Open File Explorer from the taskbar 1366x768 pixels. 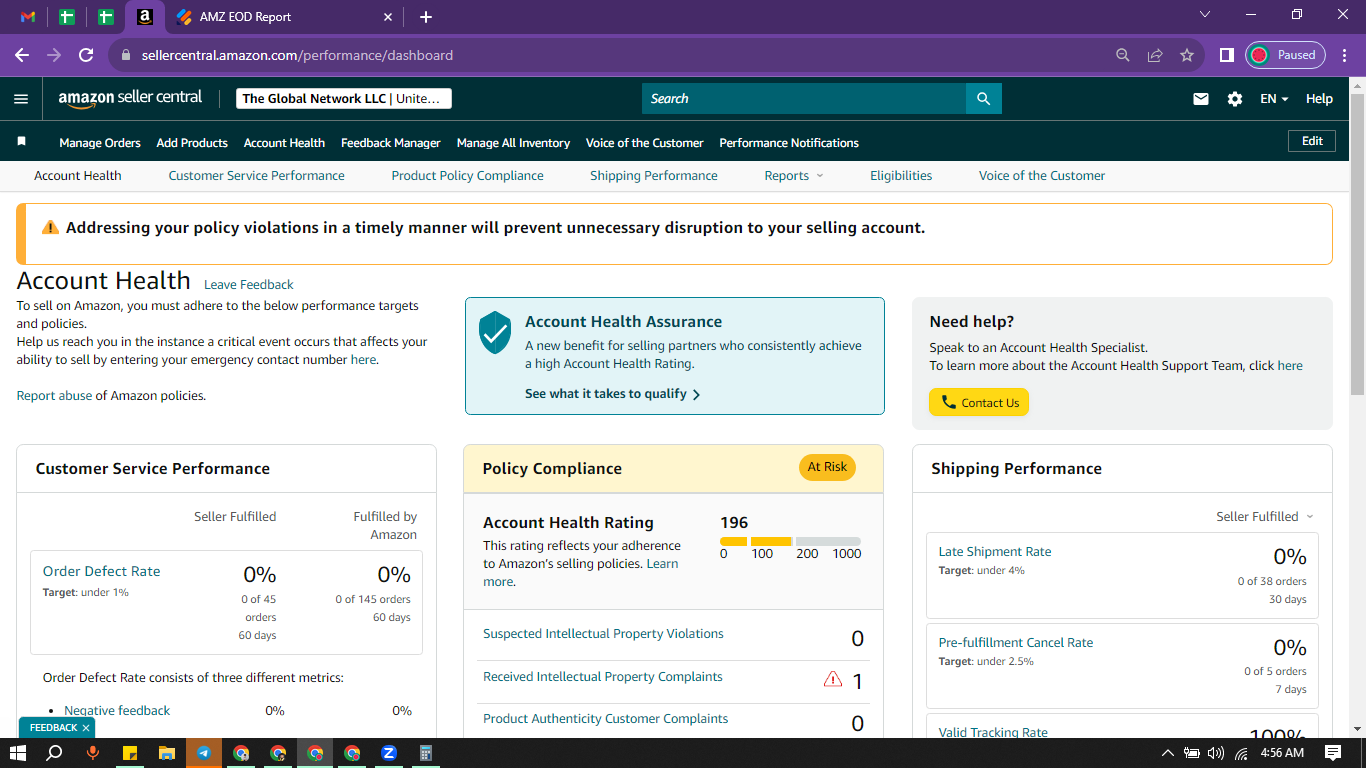click(x=166, y=753)
